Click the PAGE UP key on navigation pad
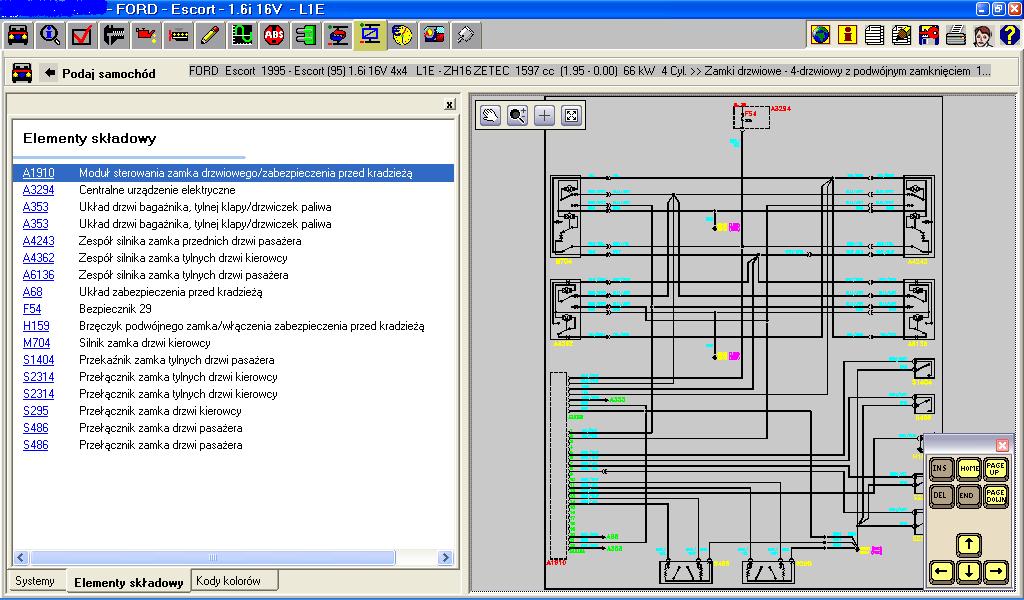 [995, 468]
